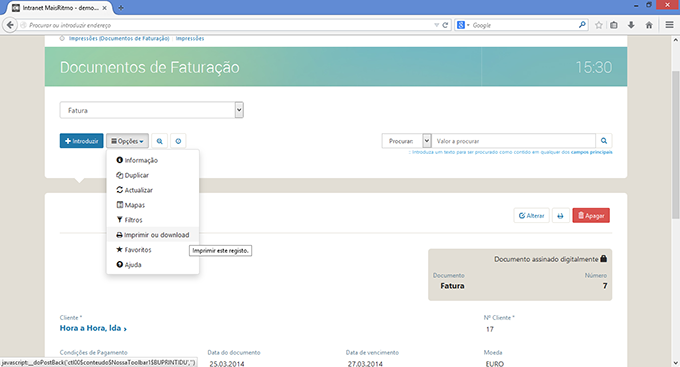680x367 pixels.
Task: Click the Data do documento value 25.03.2014
Action: coord(227,364)
